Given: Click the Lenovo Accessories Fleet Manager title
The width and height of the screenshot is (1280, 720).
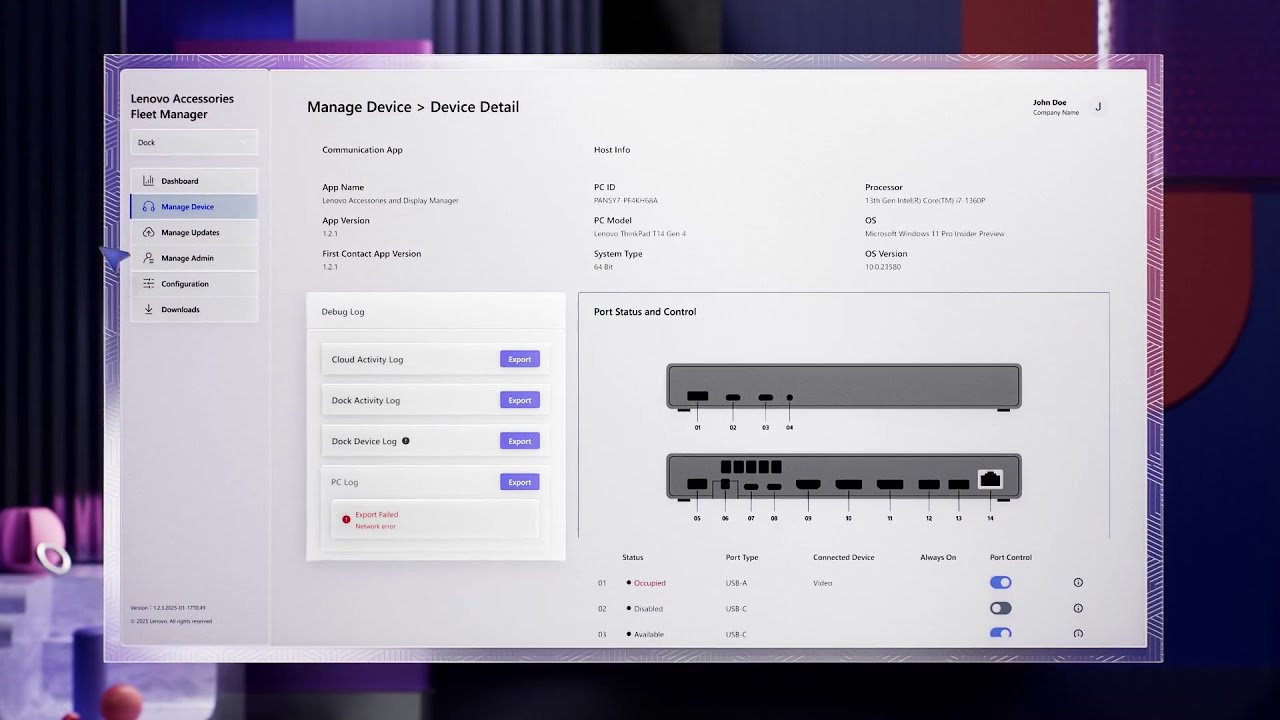Looking at the screenshot, I should (x=182, y=106).
